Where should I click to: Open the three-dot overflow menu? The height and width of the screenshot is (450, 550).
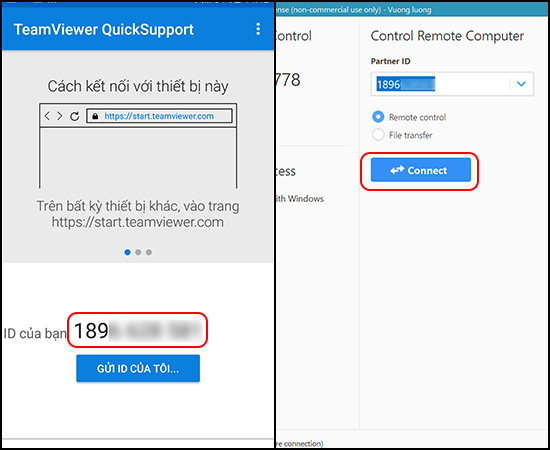coord(258,29)
